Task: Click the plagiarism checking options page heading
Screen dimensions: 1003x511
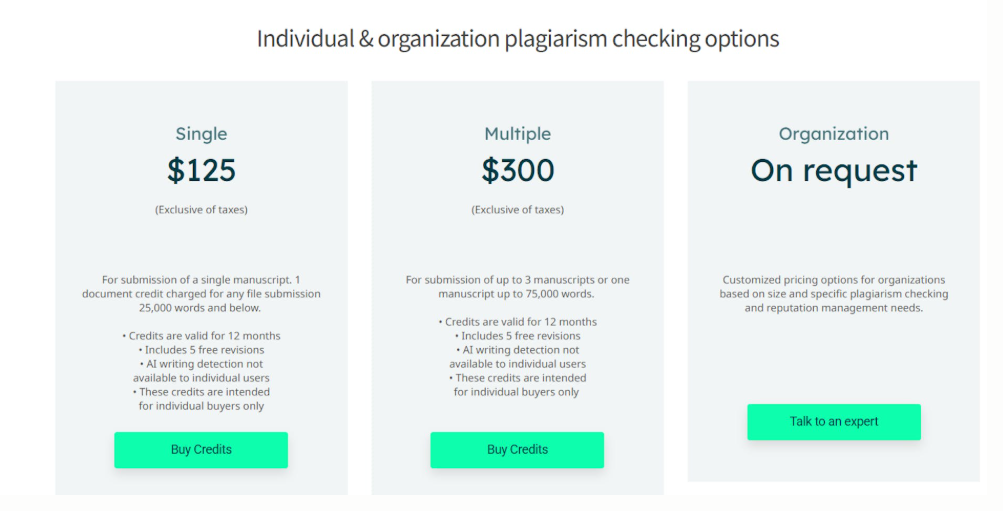Action: click(x=518, y=39)
